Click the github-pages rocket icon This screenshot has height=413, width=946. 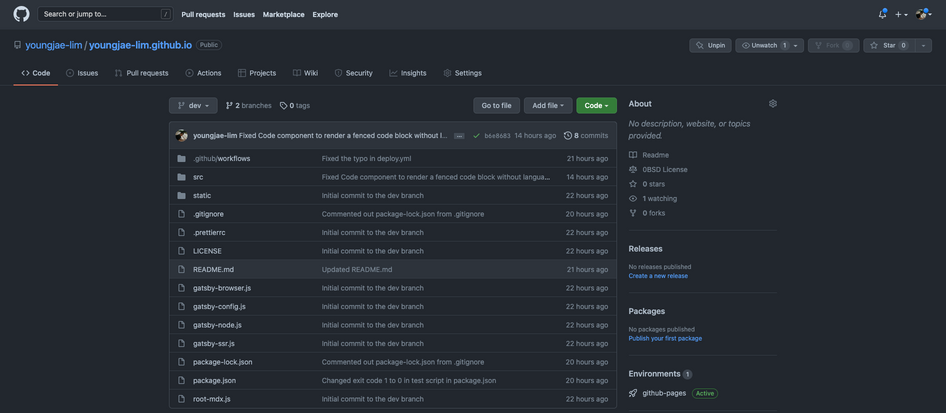tap(633, 393)
